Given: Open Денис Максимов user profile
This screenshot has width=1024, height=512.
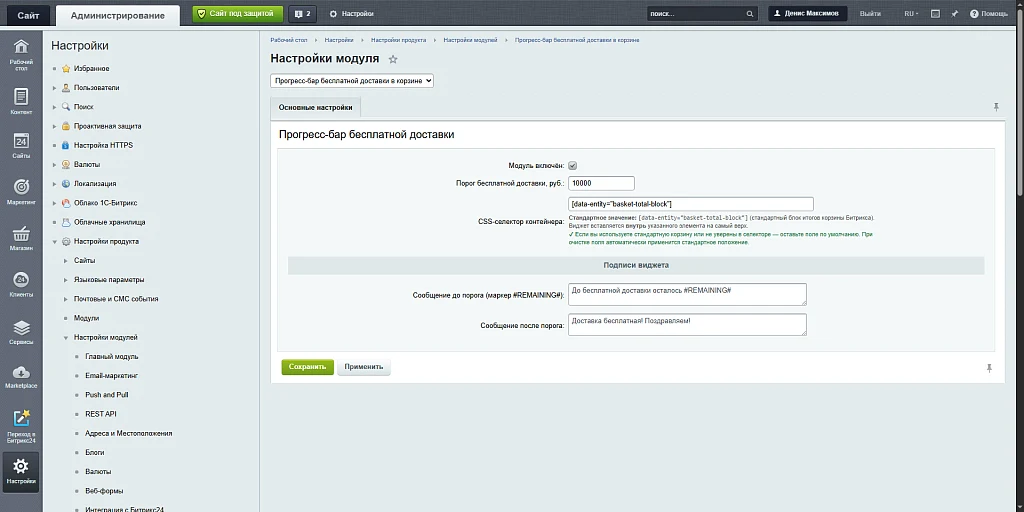Looking at the screenshot, I should [x=808, y=14].
